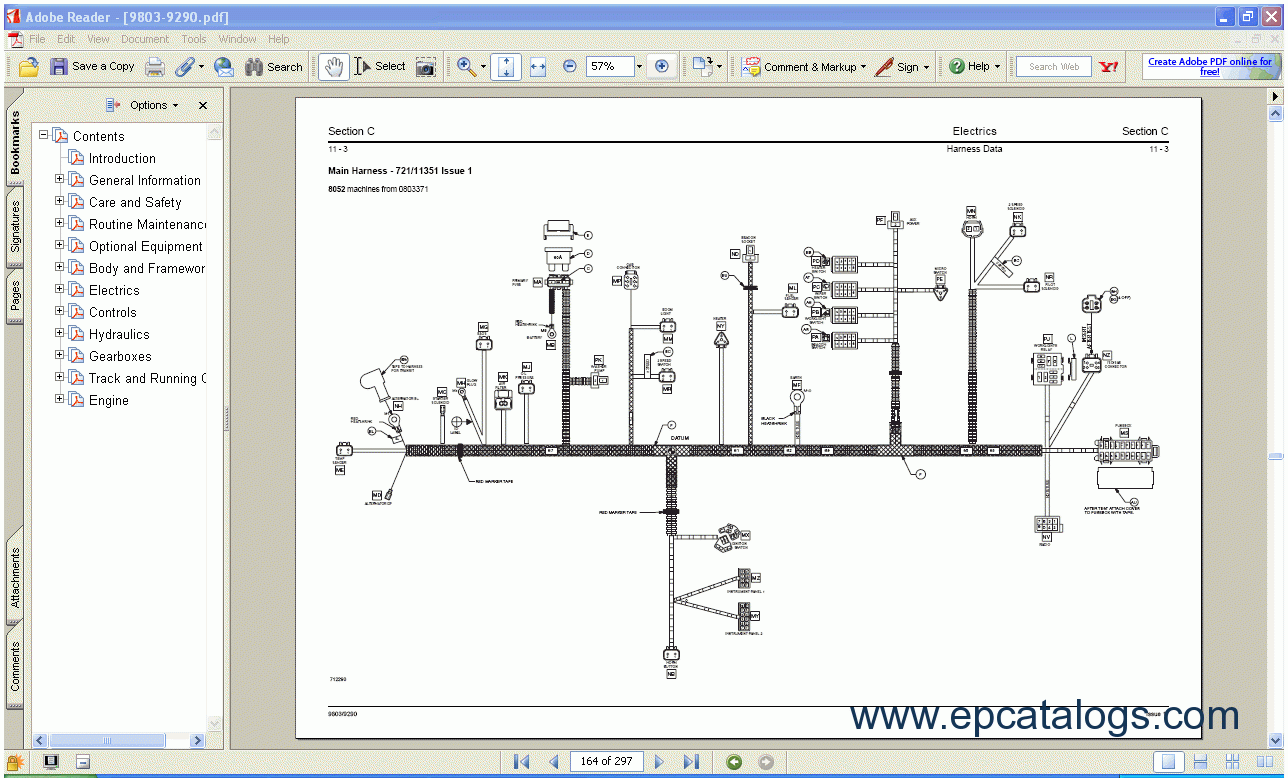Switch to Facing pages layout
This screenshot has height=778, width=1288.
pos(1265,762)
